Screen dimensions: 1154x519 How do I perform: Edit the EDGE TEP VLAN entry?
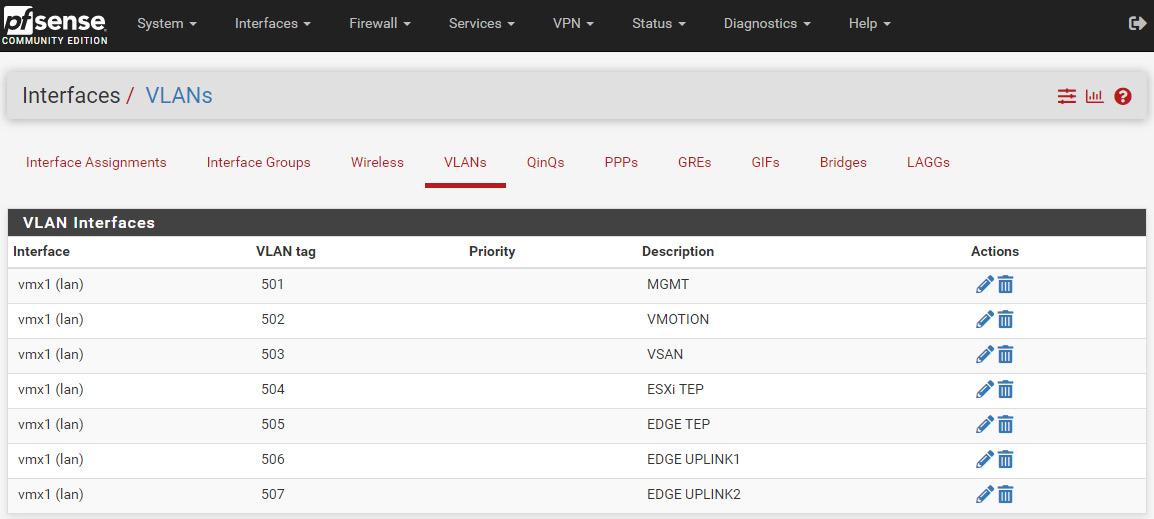coord(984,425)
